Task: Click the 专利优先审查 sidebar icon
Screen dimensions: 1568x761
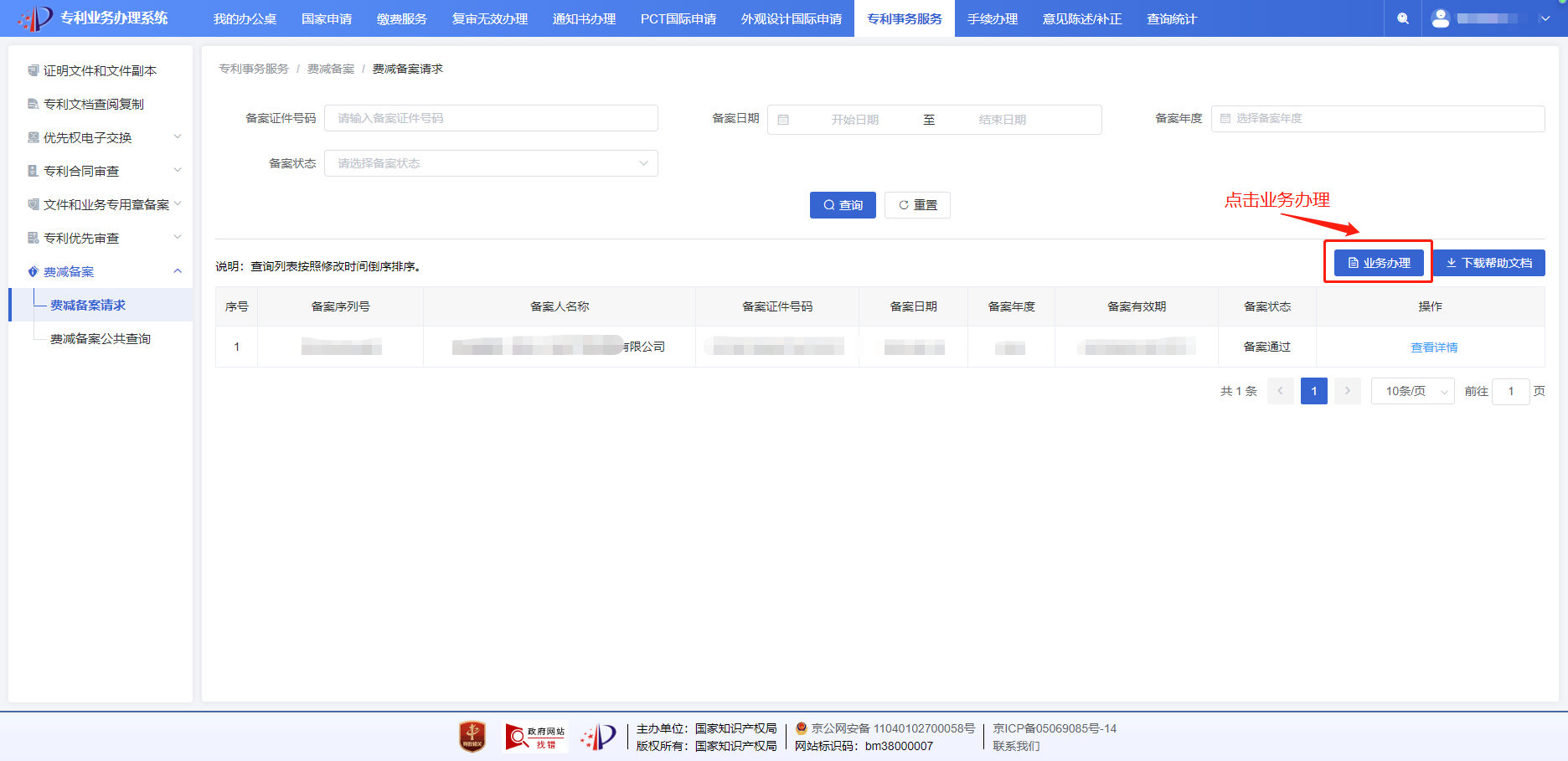Action: tap(32, 237)
